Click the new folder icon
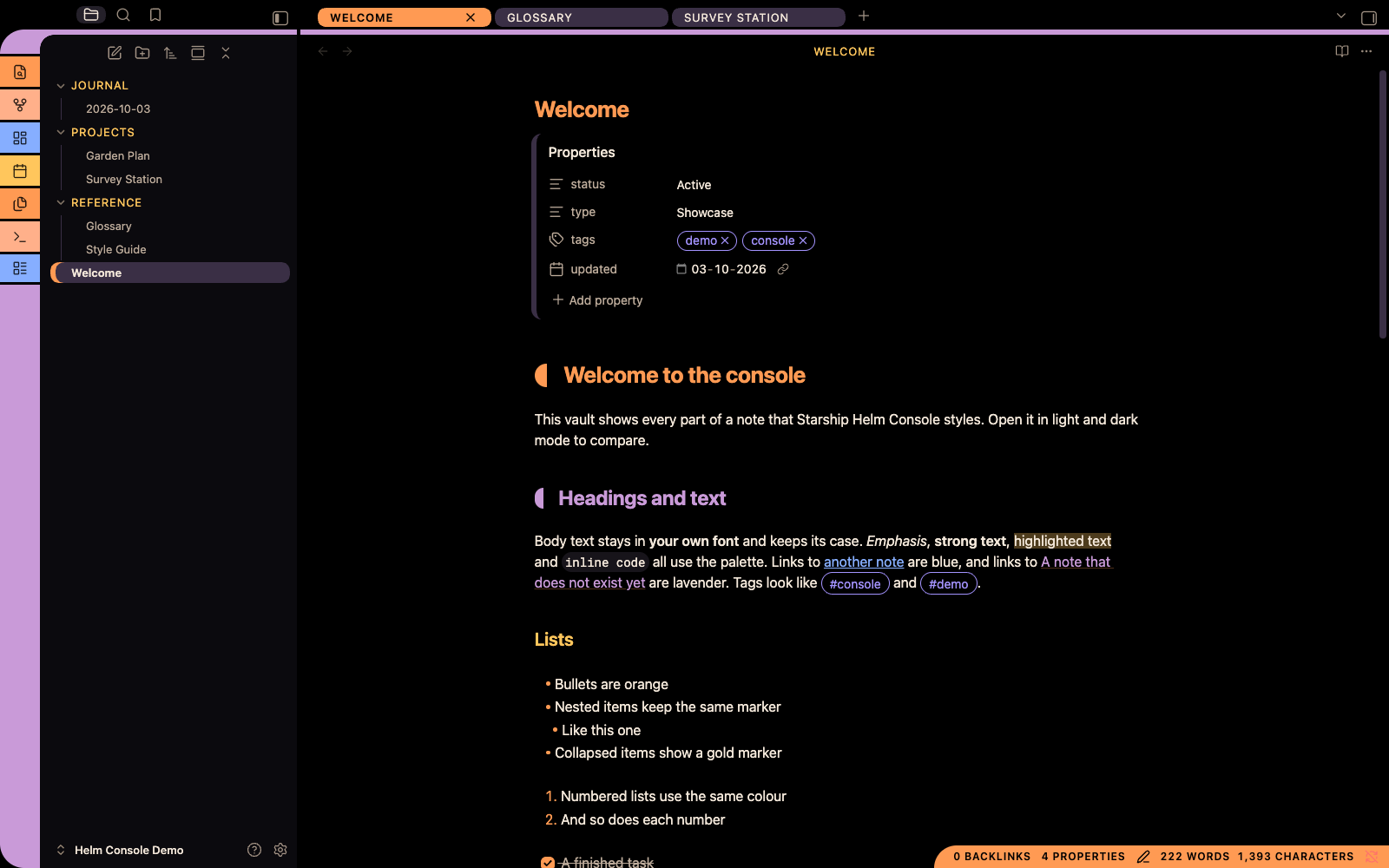This screenshot has width=1389, height=868. tap(142, 53)
